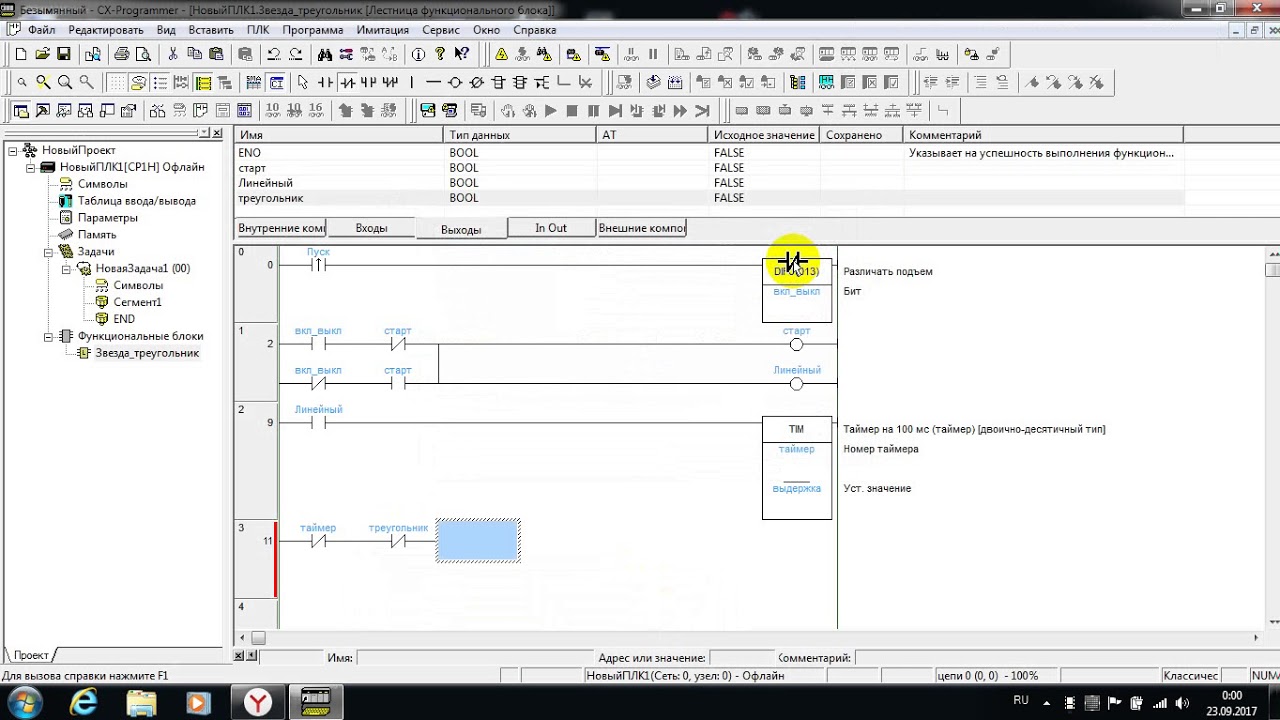The height and width of the screenshot is (720, 1280).
Task: Select the New Coil tool
Action: coord(454,82)
